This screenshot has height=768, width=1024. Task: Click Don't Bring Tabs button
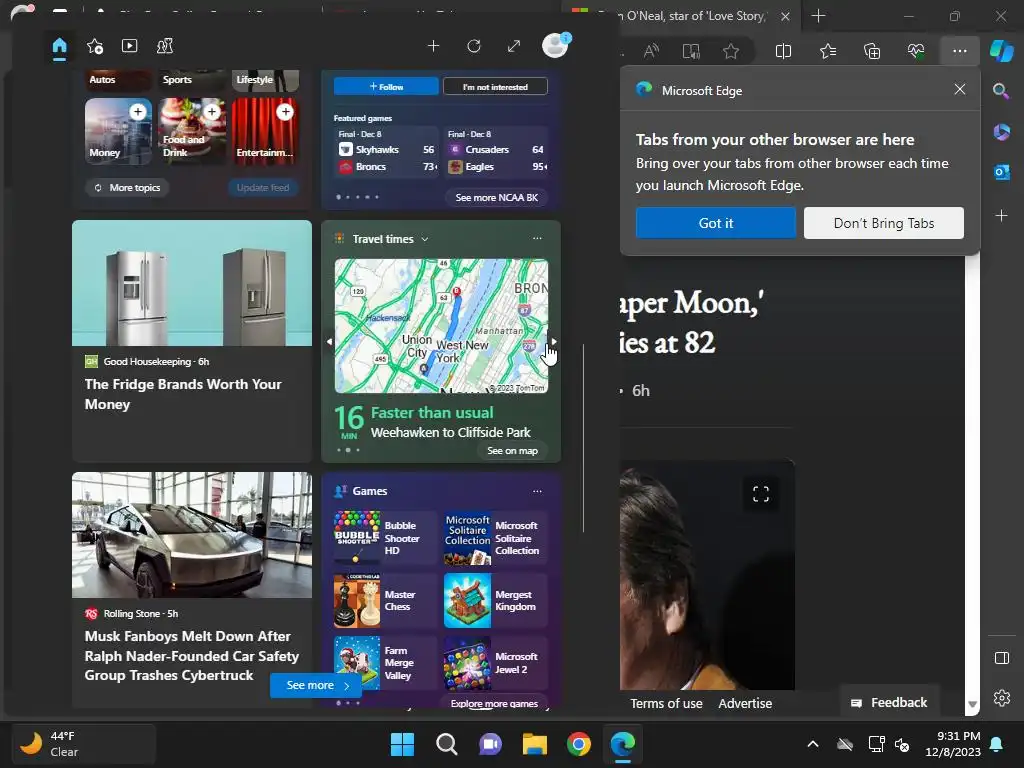click(x=884, y=223)
